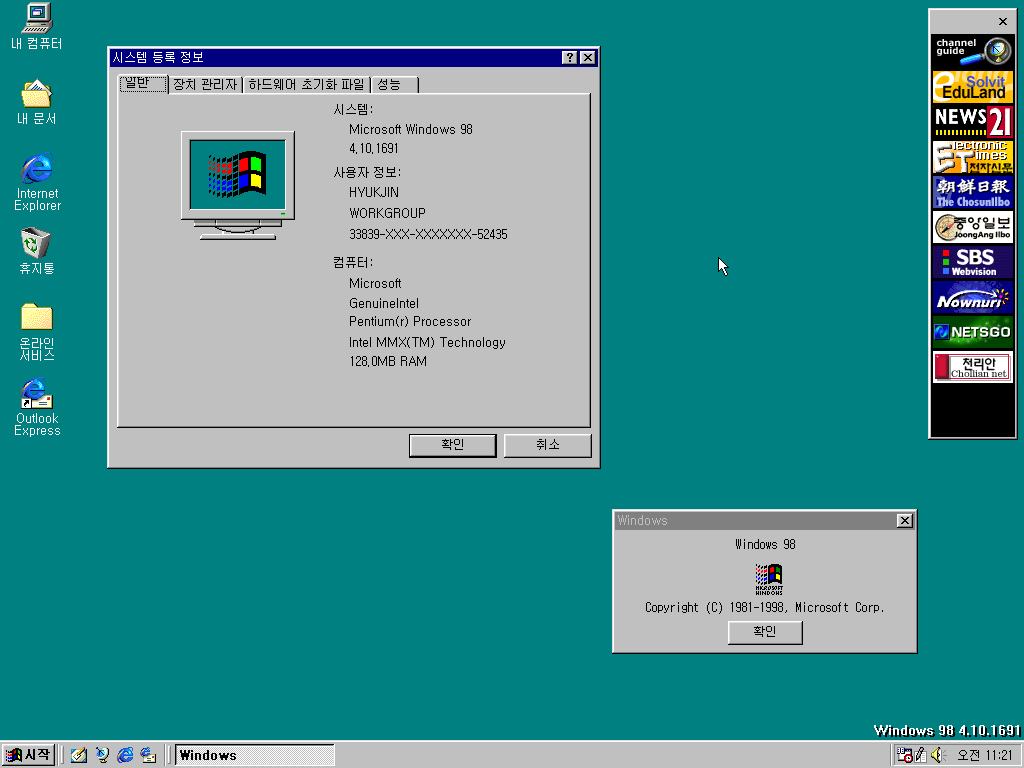Viewport: 1024px width, 768px height.
Task: Open the JoongAng Ilbo channel
Action: [x=972, y=227]
